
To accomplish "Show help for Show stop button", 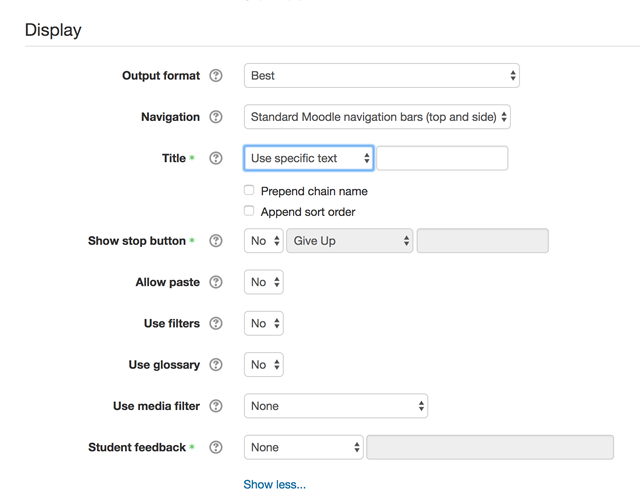I will pyautogui.click(x=216, y=241).
